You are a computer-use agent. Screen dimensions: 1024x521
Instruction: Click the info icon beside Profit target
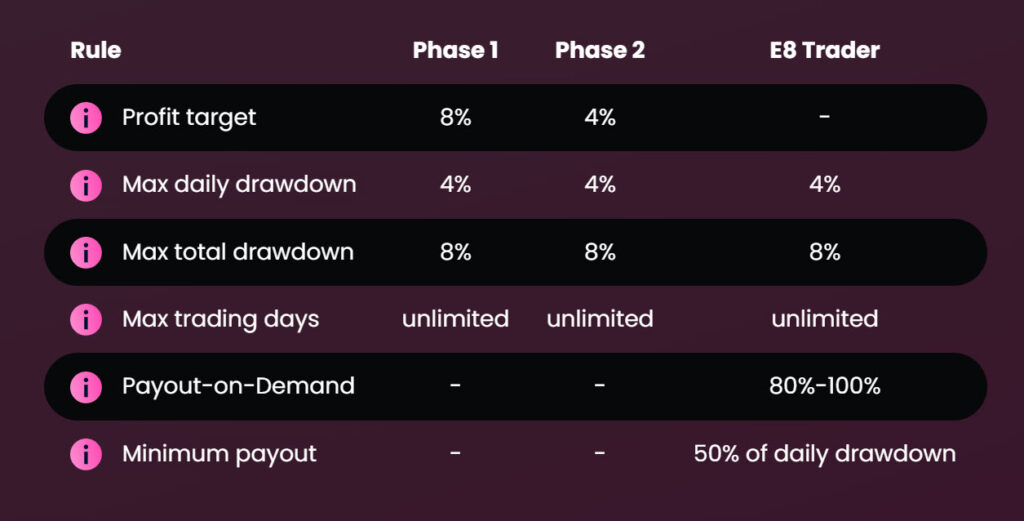pyautogui.click(x=86, y=118)
